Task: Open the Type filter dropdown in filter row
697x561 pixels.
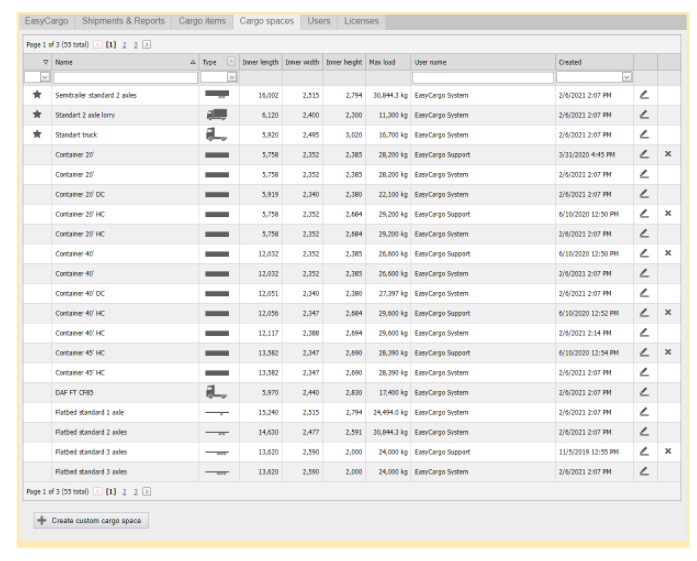Action: pos(232,77)
